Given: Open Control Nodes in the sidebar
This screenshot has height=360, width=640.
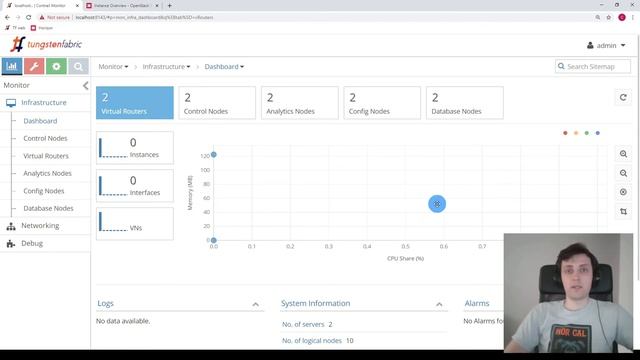Looking at the screenshot, I should [x=45, y=138].
